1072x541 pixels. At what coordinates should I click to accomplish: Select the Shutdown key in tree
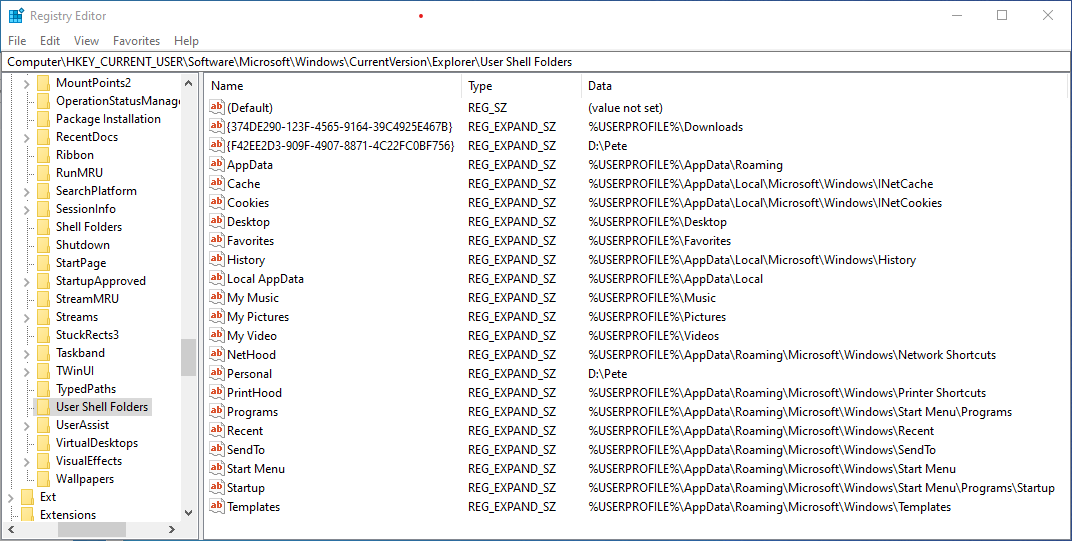click(83, 245)
